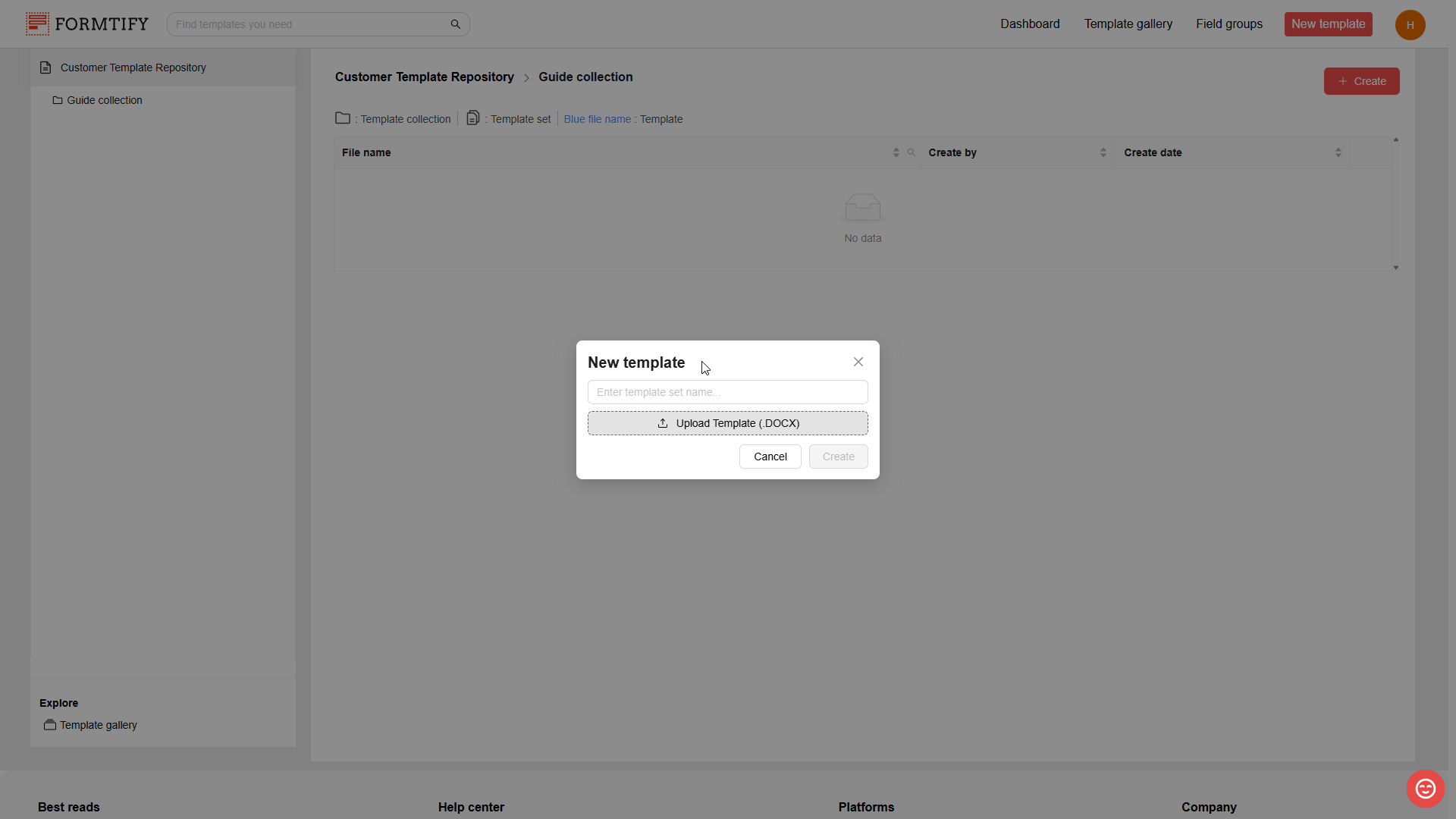Click the Formtify logo icon
Viewport: 1456px width, 819px height.
tap(37, 24)
